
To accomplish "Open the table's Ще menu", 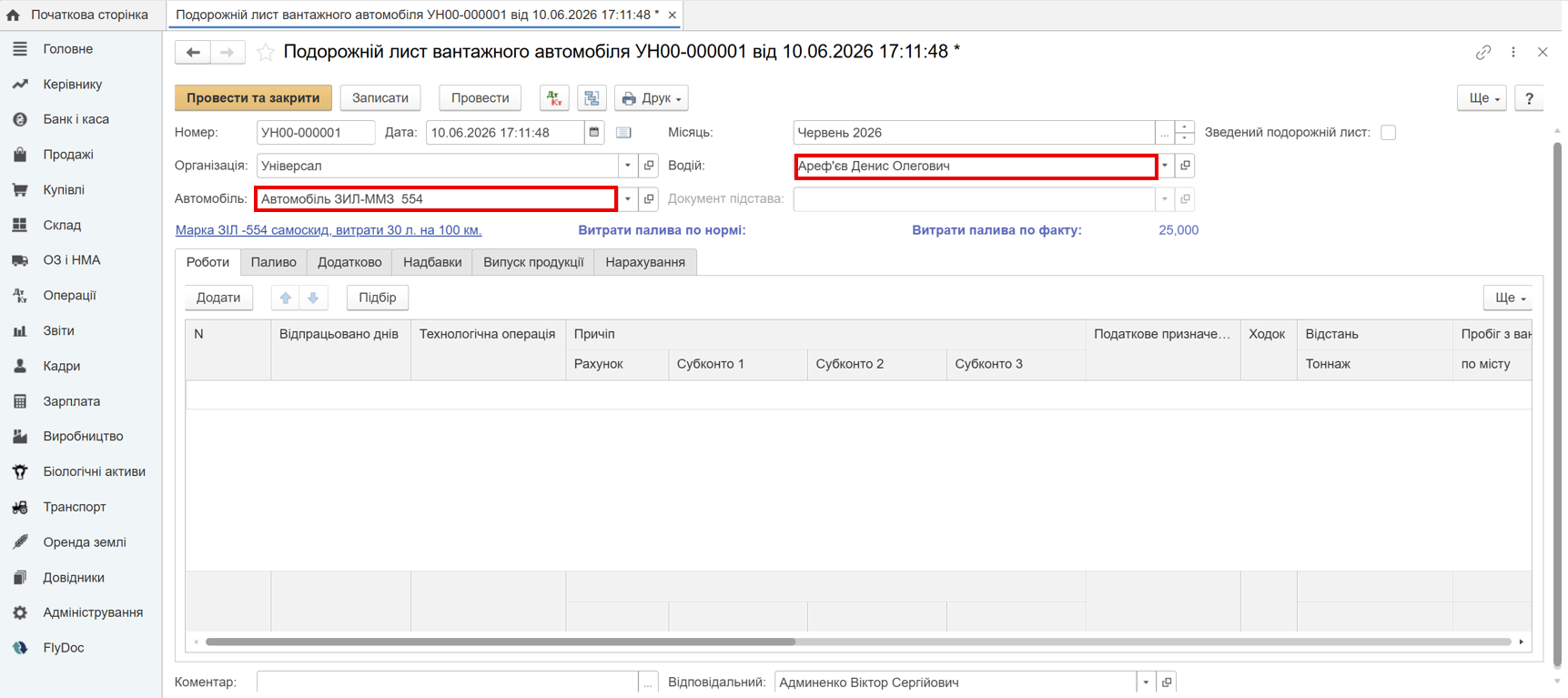I will click(x=1509, y=298).
